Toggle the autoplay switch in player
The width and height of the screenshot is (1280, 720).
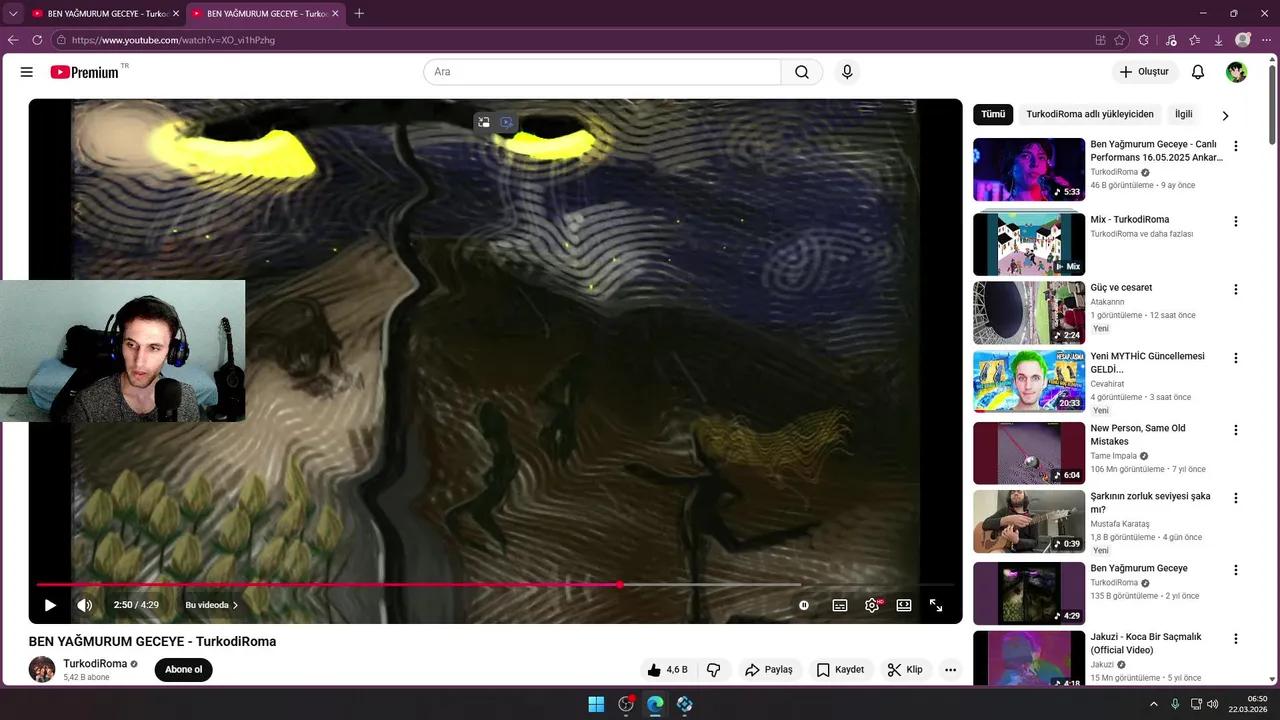click(x=804, y=605)
